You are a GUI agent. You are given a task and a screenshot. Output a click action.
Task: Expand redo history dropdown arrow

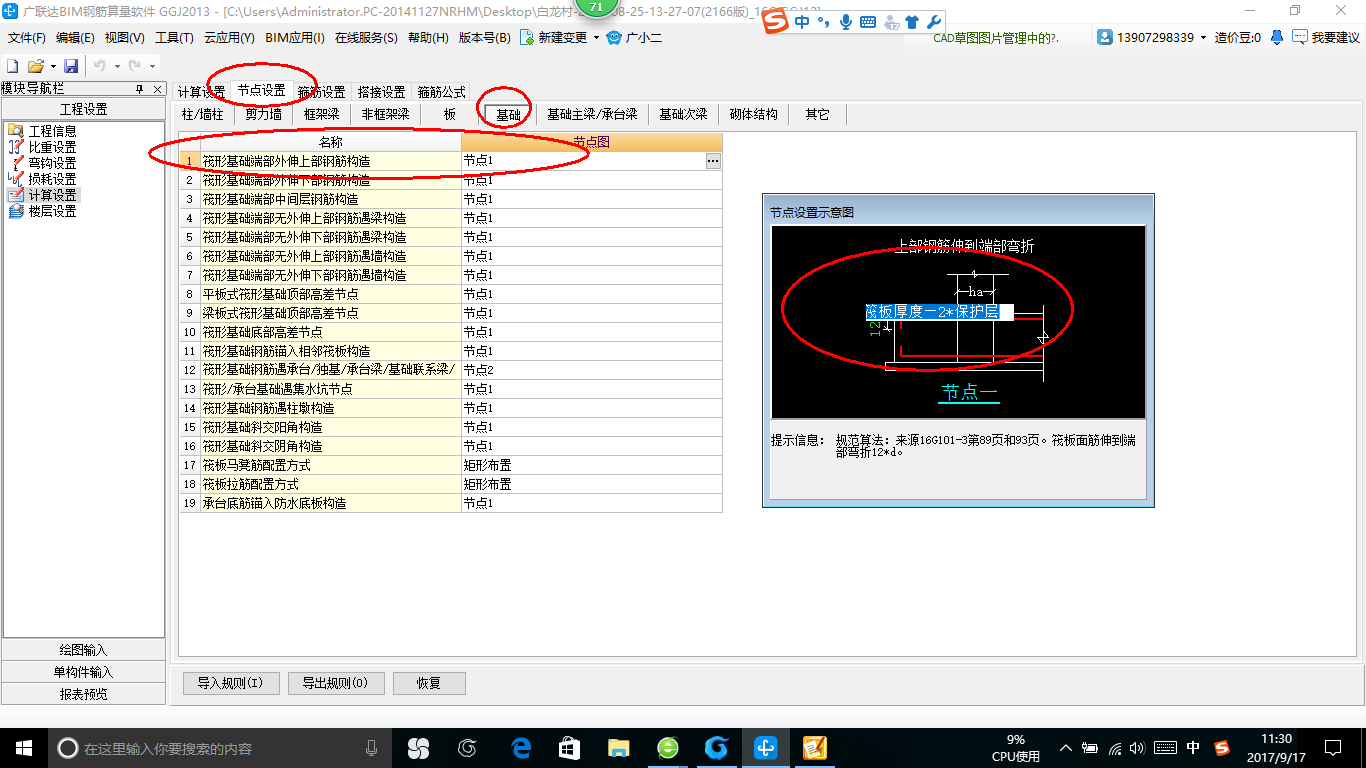coord(151,66)
